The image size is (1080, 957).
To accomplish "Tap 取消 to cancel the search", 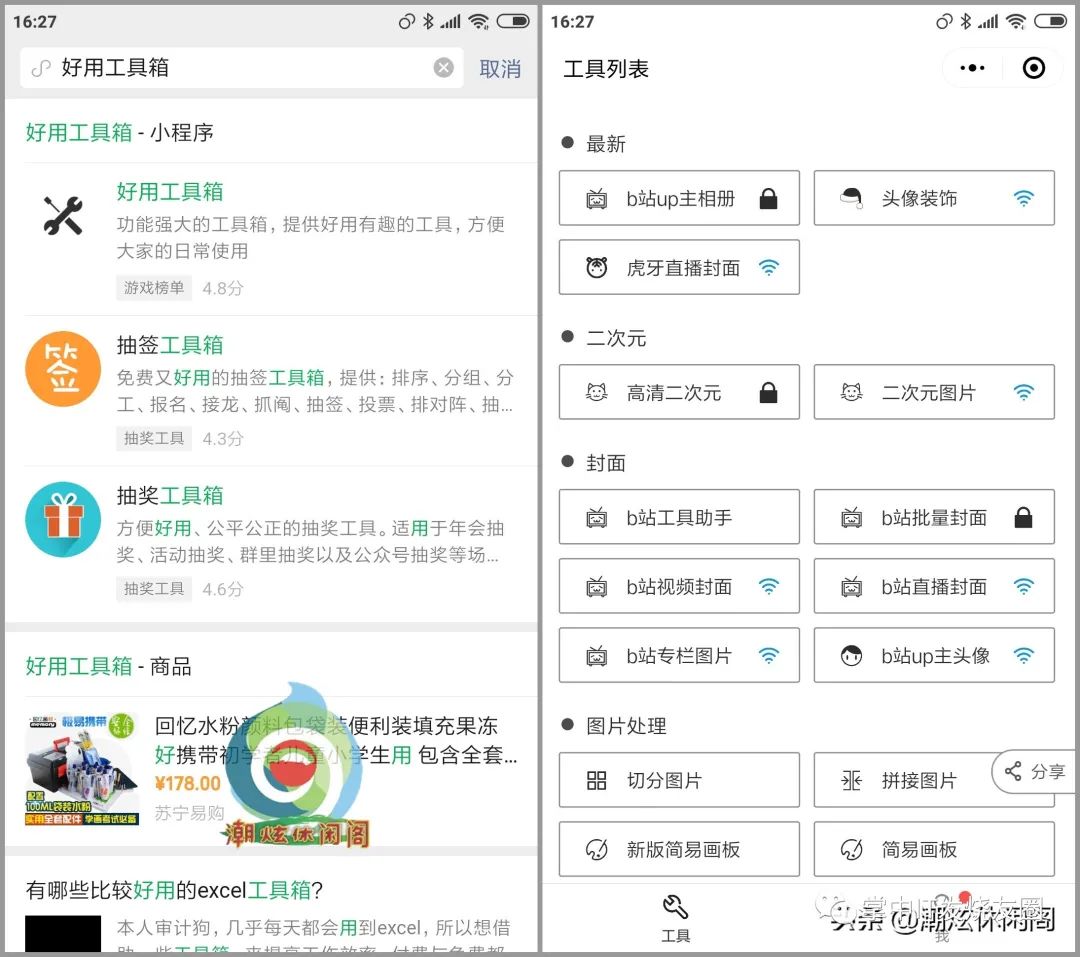I will click(x=500, y=68).
